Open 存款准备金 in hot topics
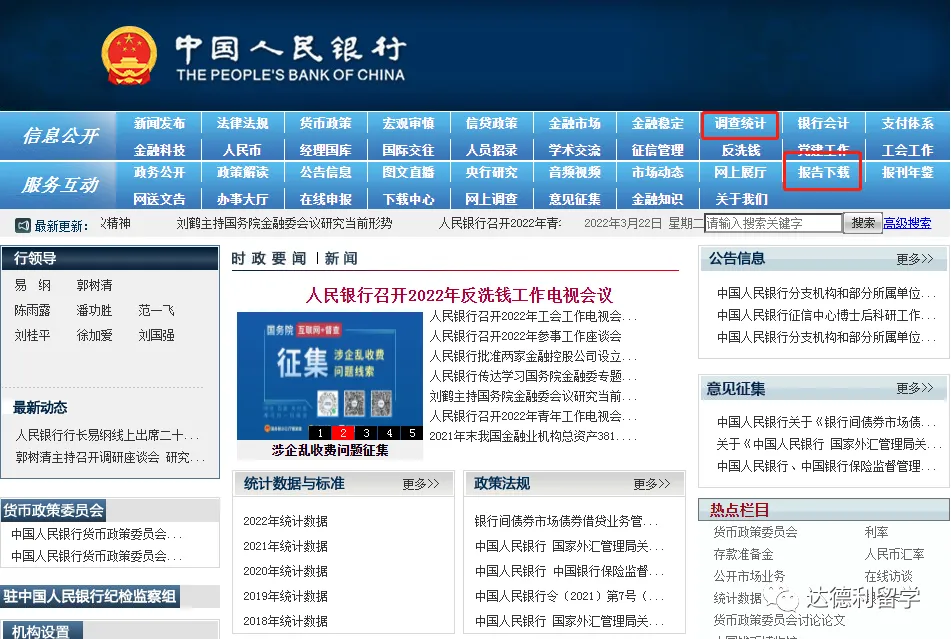This screenshot has width=951, height=639. coord(743,554)
